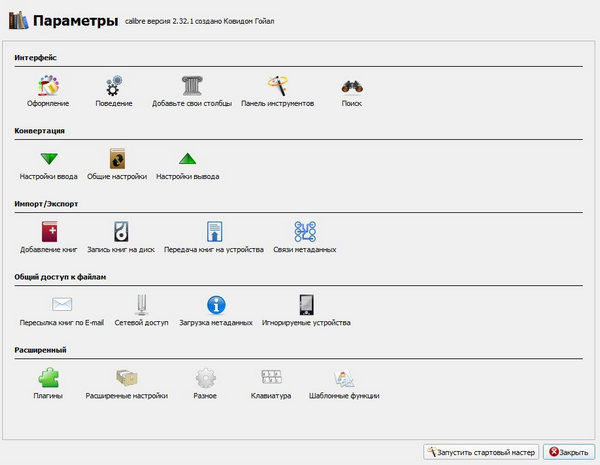The image size is (600, 465).
Task: Open the Поведение behavior settings
Action: (114, 87)
